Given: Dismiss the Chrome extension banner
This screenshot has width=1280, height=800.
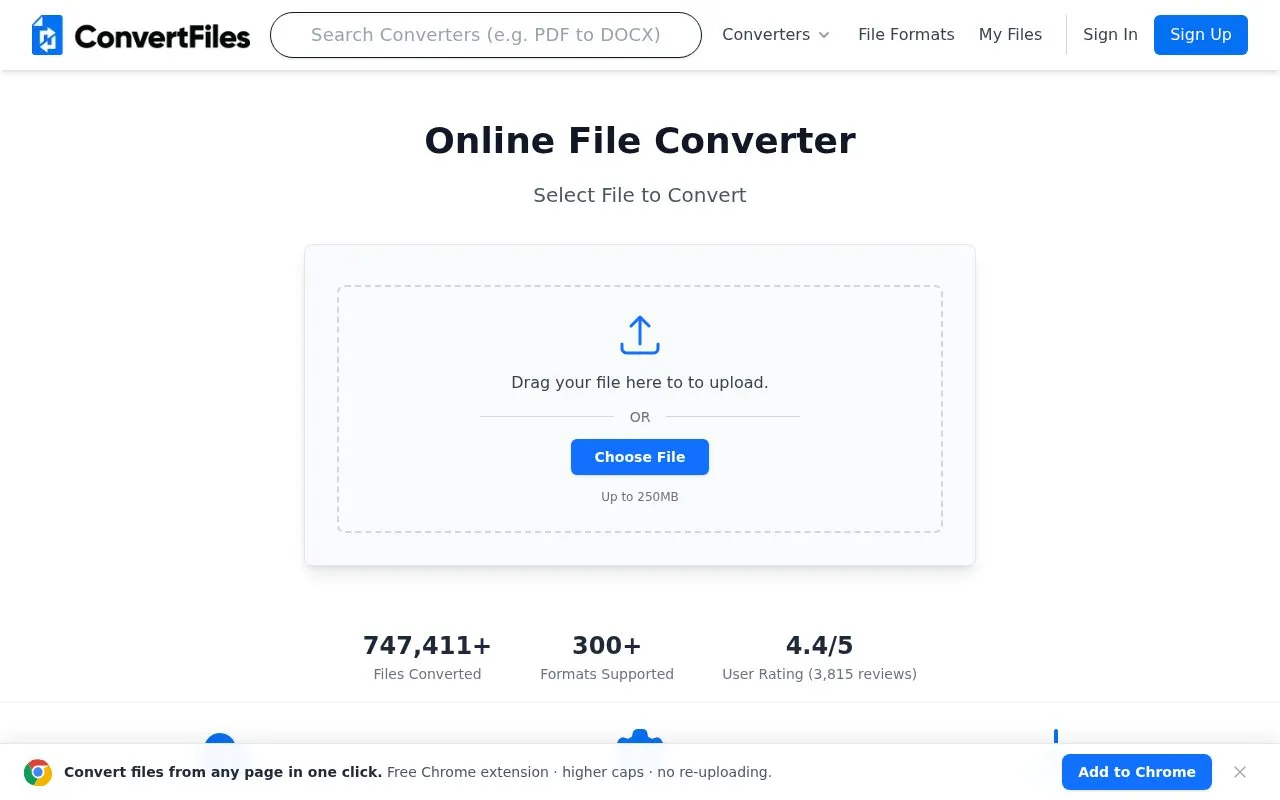Looking at the screenshot, I should pos(1240,772).
